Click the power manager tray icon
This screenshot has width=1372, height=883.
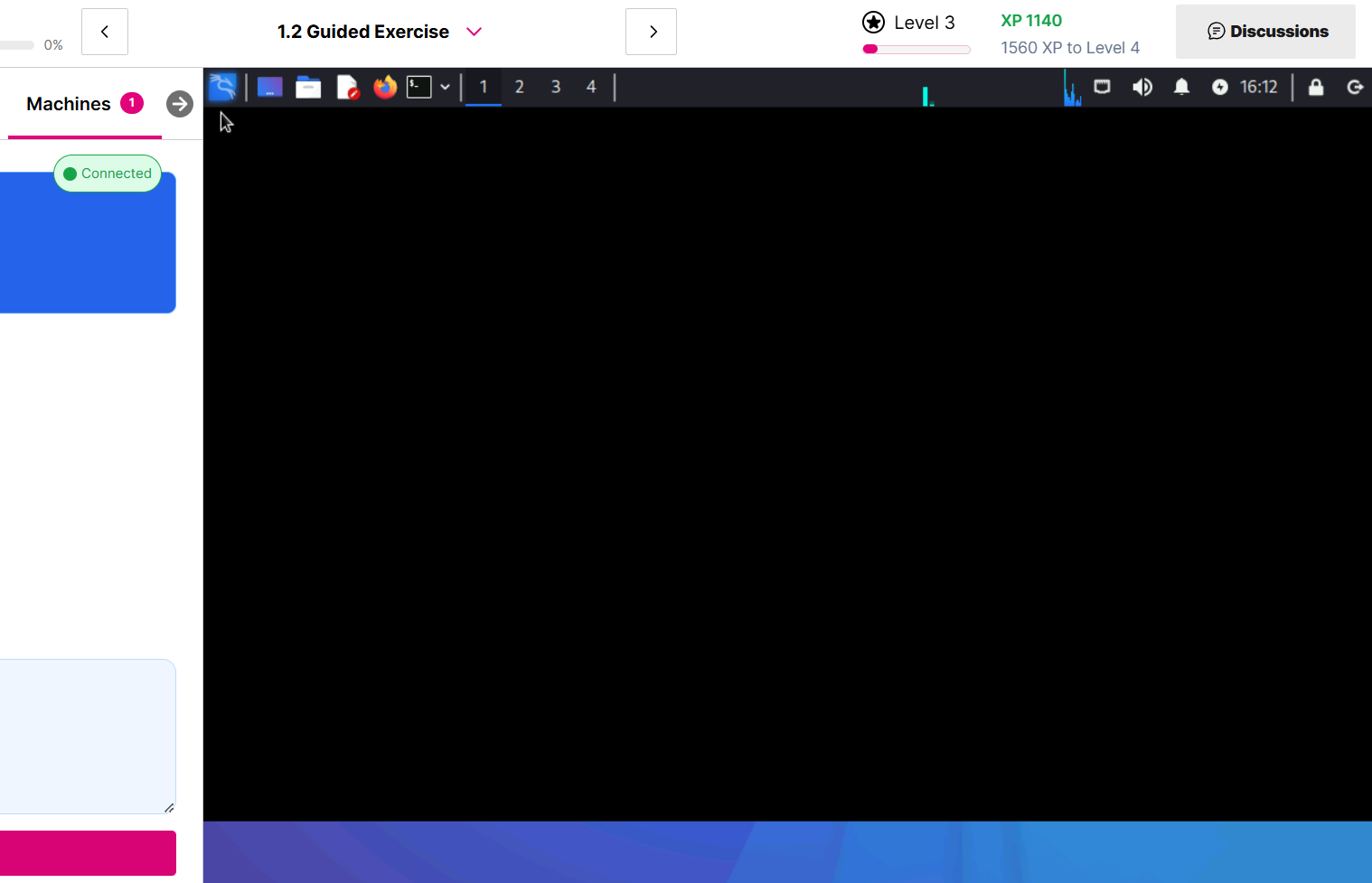tap(1220, 87)
